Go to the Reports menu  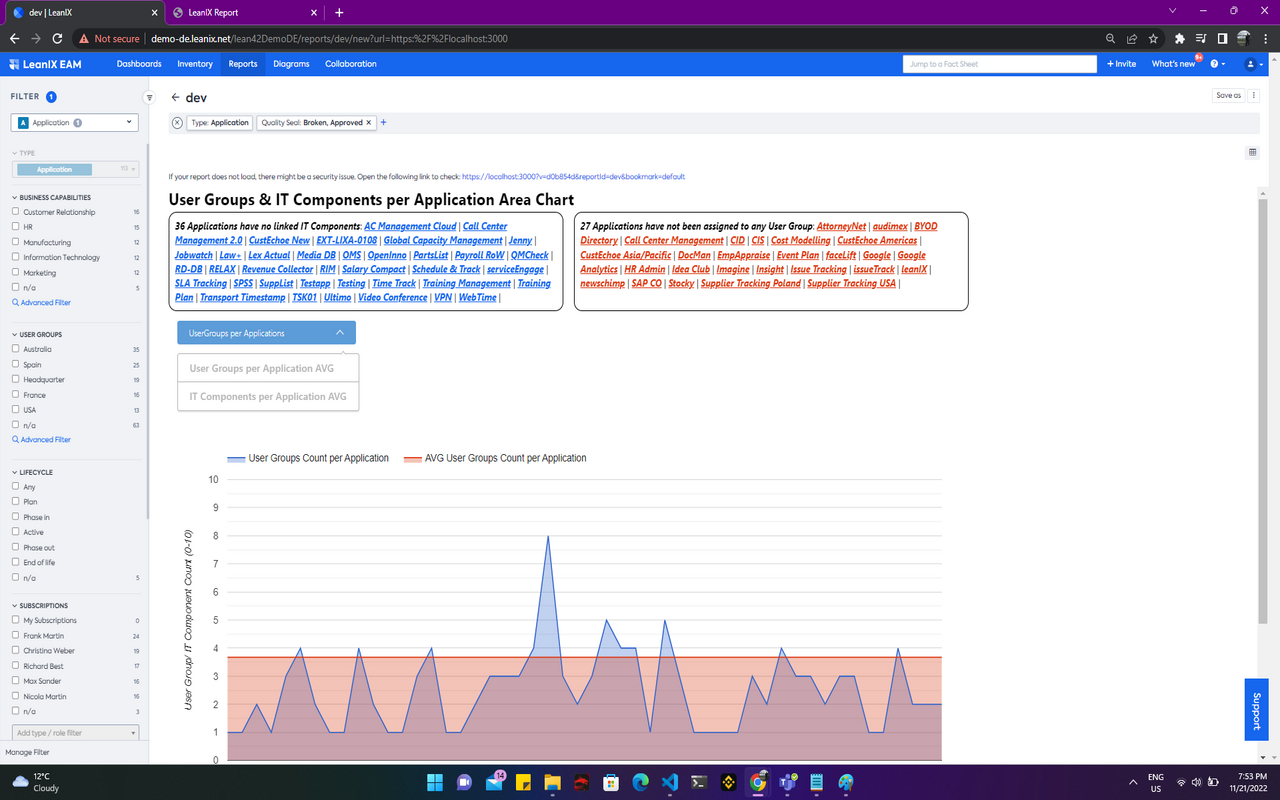(x=243, y=64)
